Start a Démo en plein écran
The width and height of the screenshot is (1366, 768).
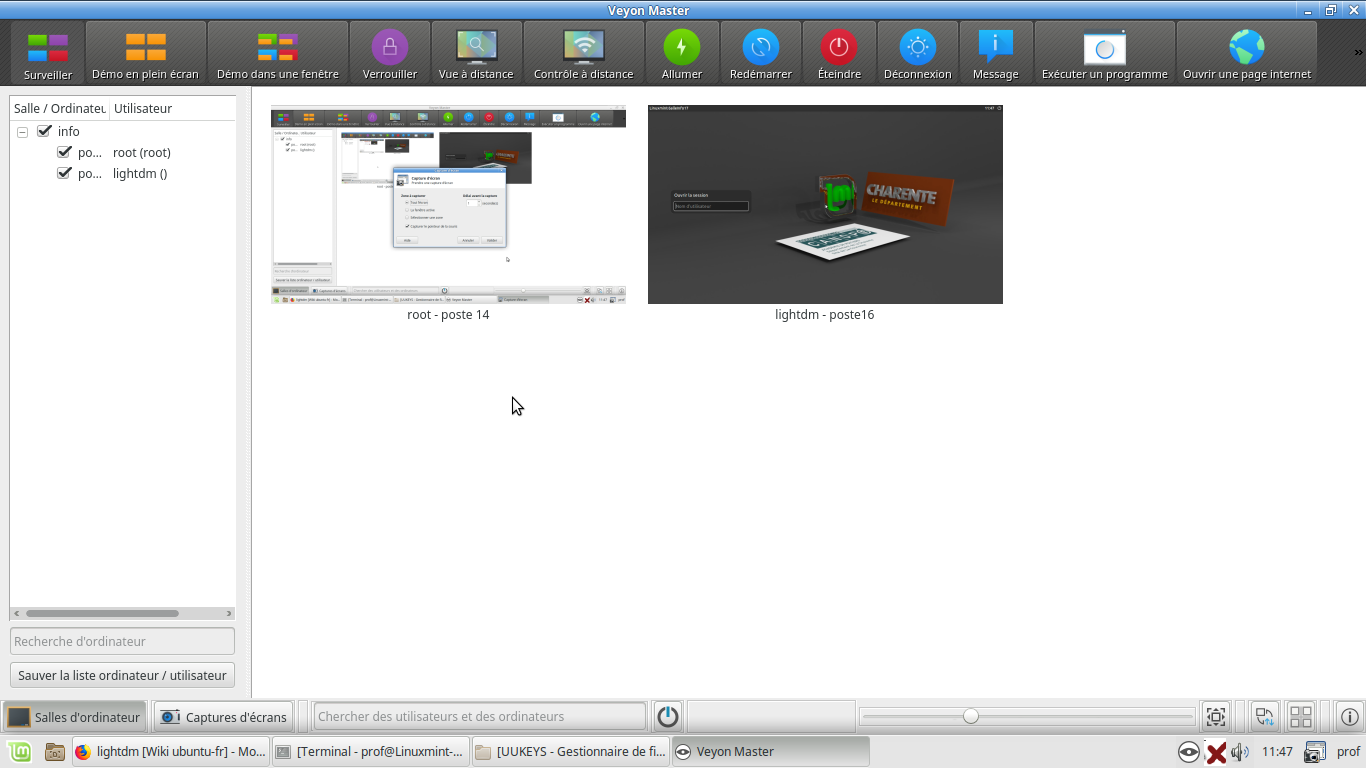point(146,52)
